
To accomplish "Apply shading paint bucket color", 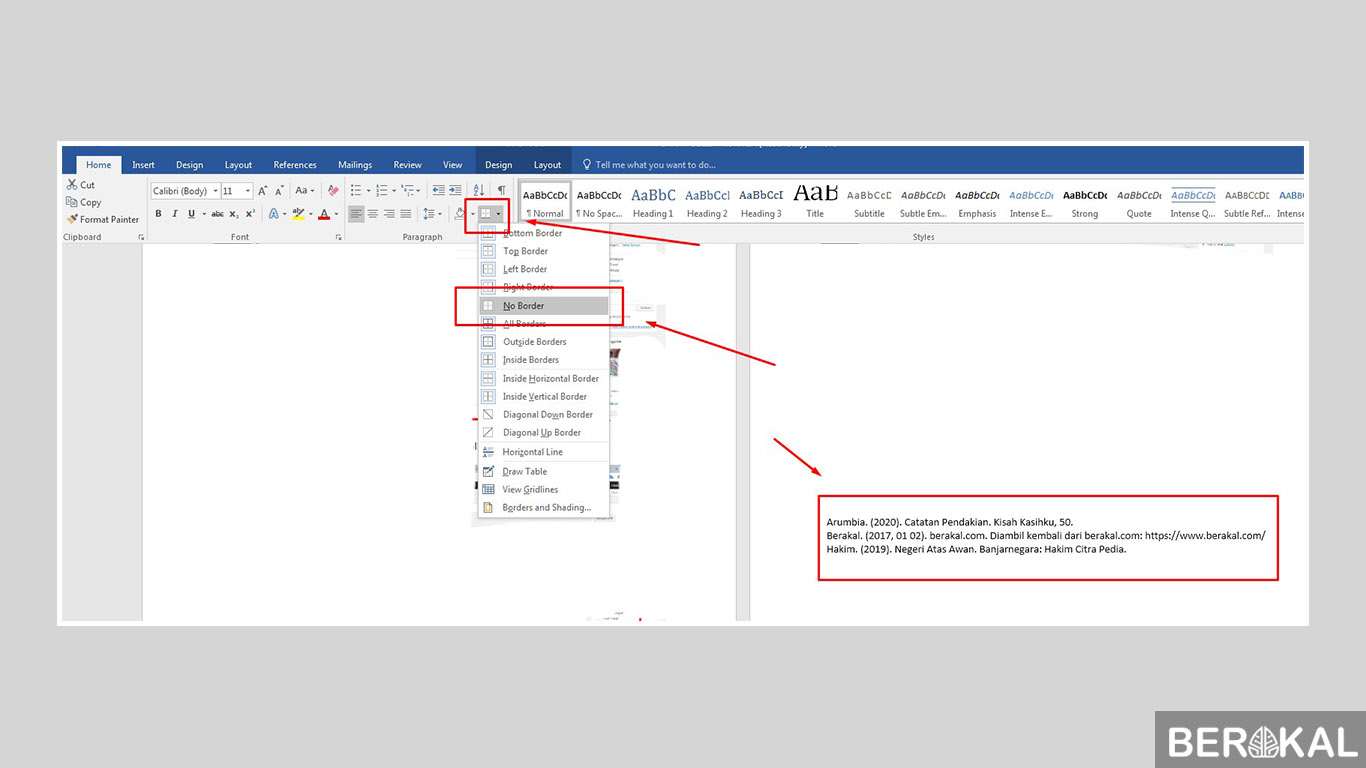I will pyautogui.click(x=460, y=214).
